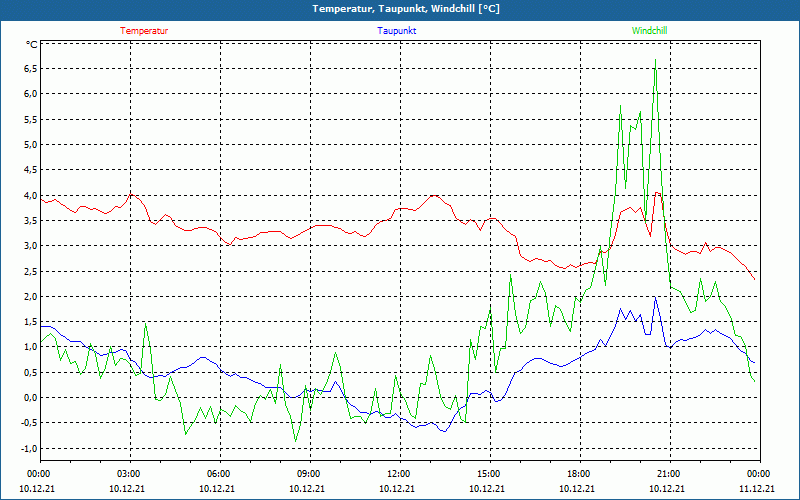Click the '2,5' y-axis value
This screenshot has height=500, width=800.
point(31,271)
